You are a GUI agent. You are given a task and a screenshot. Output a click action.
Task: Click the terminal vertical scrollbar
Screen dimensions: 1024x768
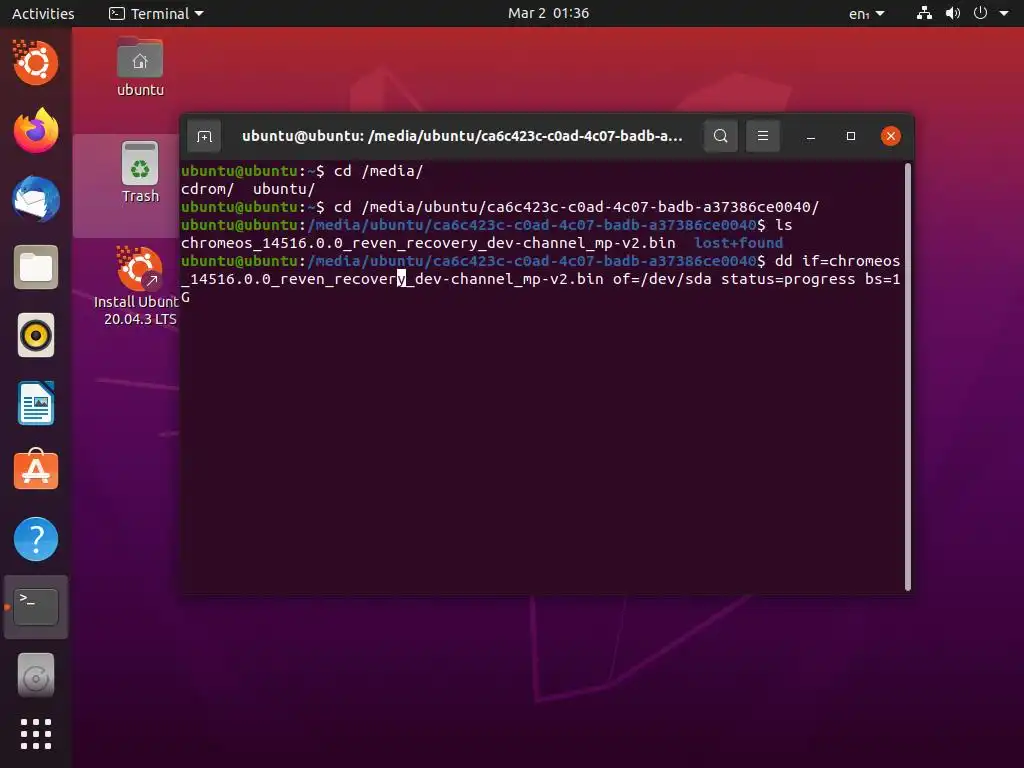click(x=908, y=377)
